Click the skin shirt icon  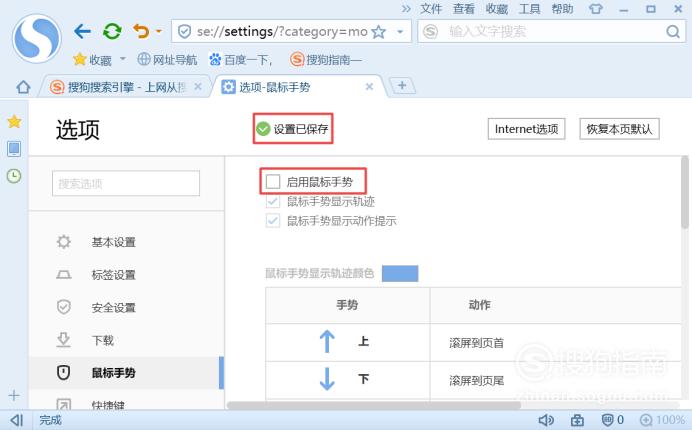(x=595, y=9)
